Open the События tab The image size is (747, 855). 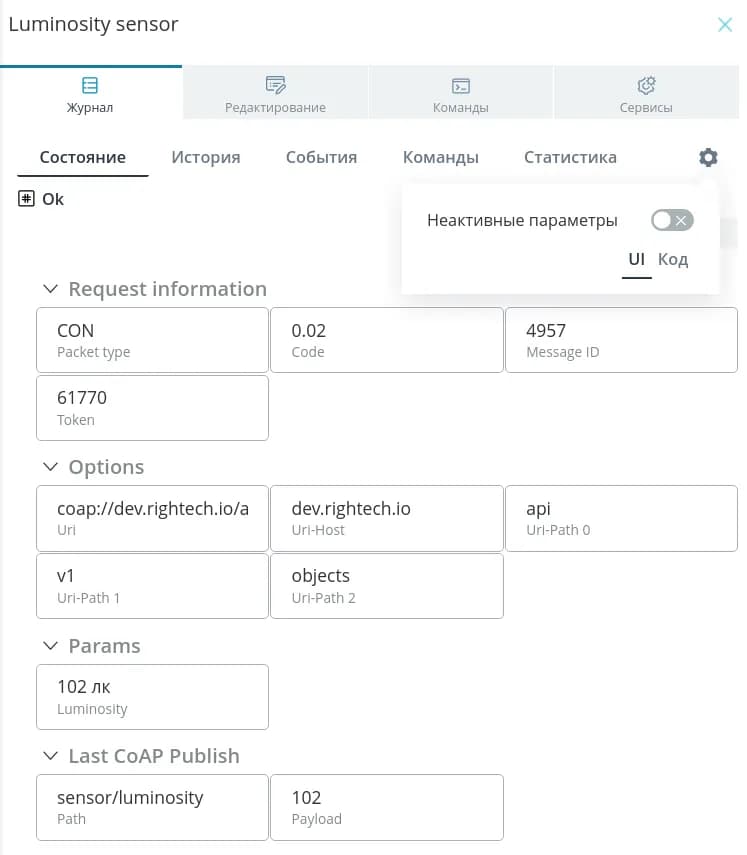tap(321, 157)
